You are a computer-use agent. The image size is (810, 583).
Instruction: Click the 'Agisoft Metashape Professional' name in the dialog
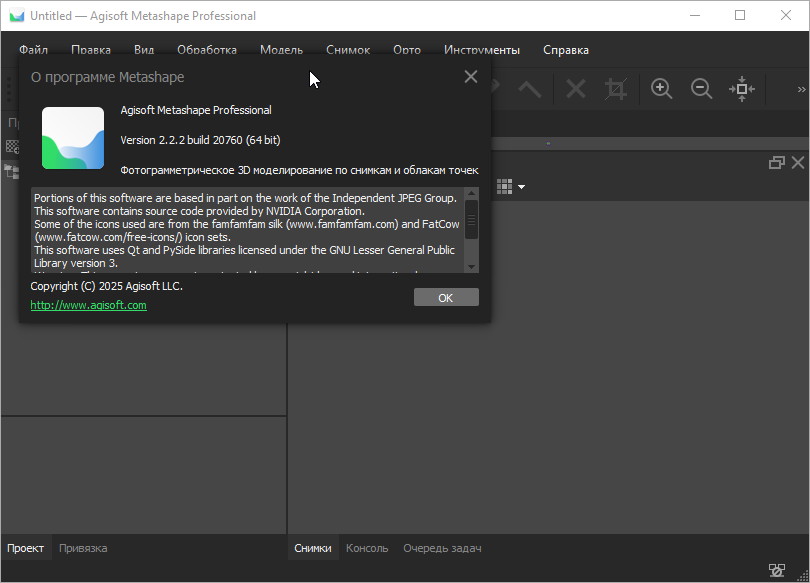click(196, 110)
